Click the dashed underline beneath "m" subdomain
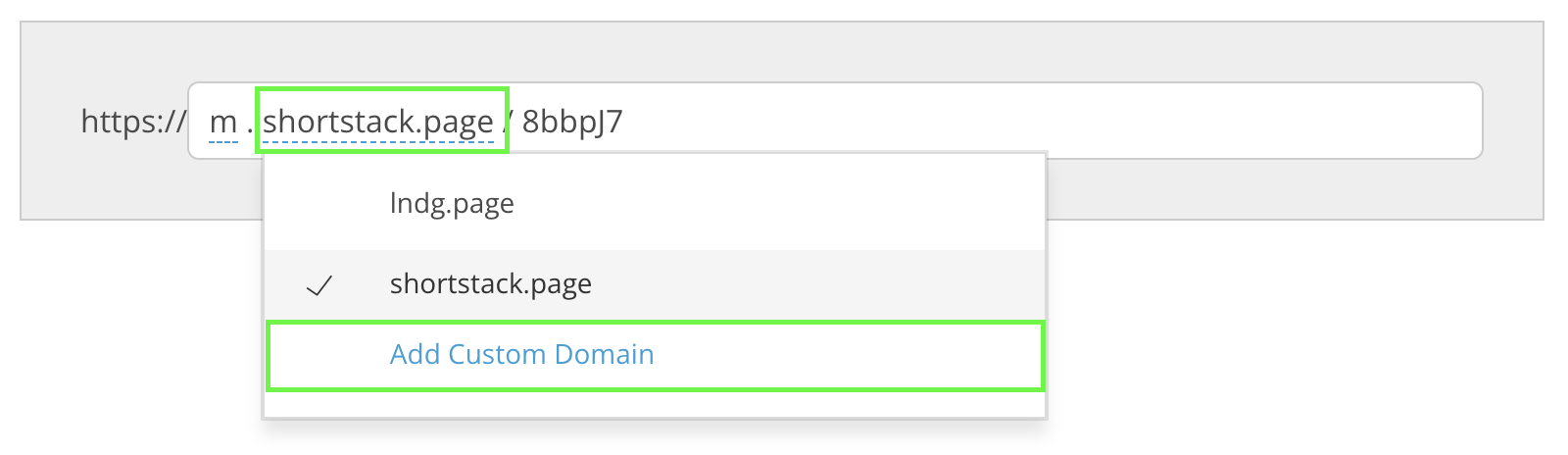 [223, 143]
